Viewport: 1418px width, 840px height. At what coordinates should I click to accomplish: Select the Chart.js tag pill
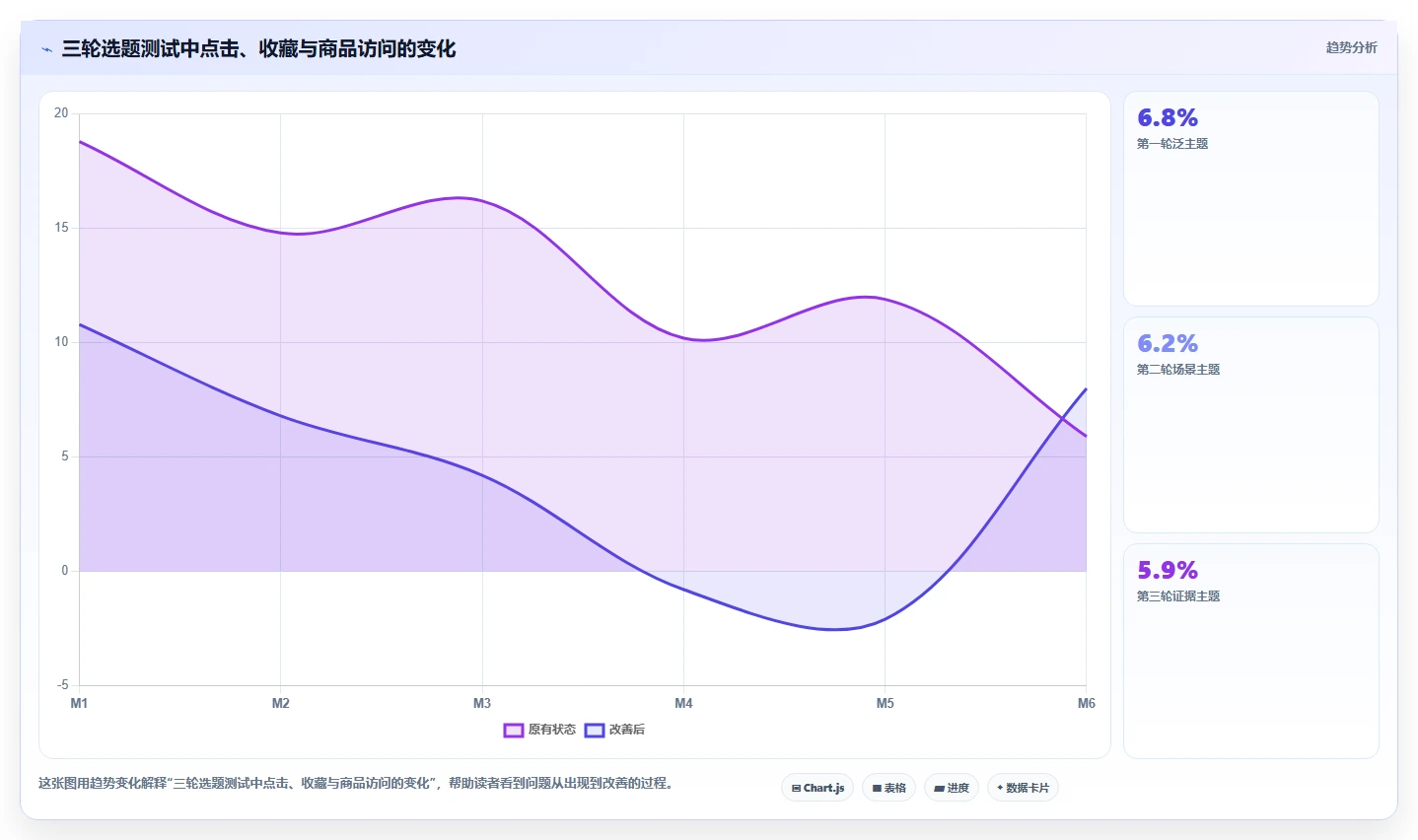pos(817,788)
